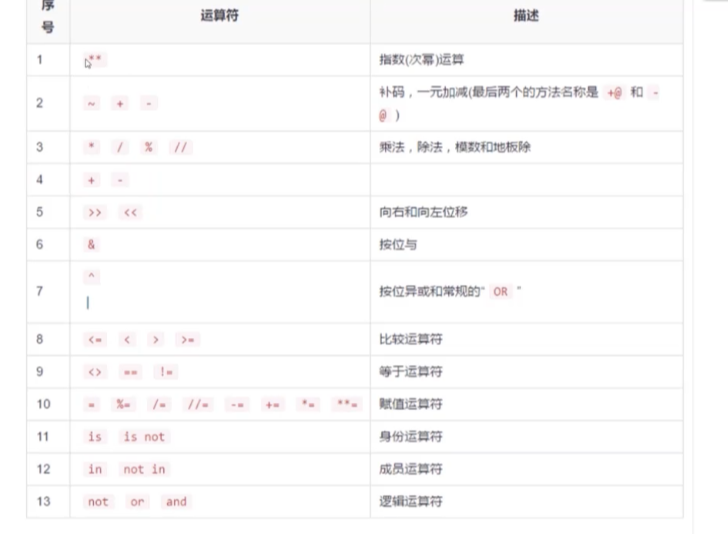
Task: Click the != not-equal operator
Action: pos(166,372)
